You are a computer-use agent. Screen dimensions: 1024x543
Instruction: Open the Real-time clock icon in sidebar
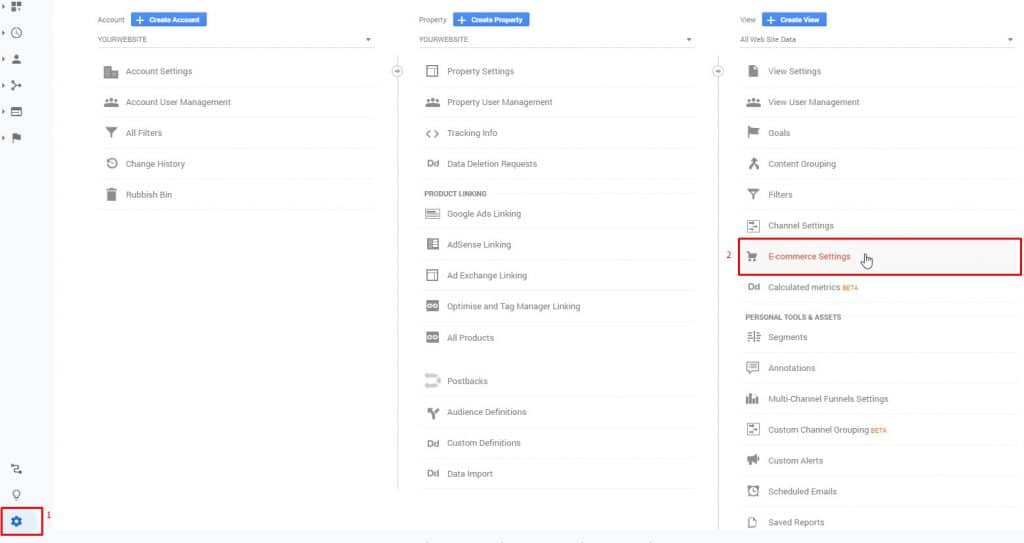(16, 33)
